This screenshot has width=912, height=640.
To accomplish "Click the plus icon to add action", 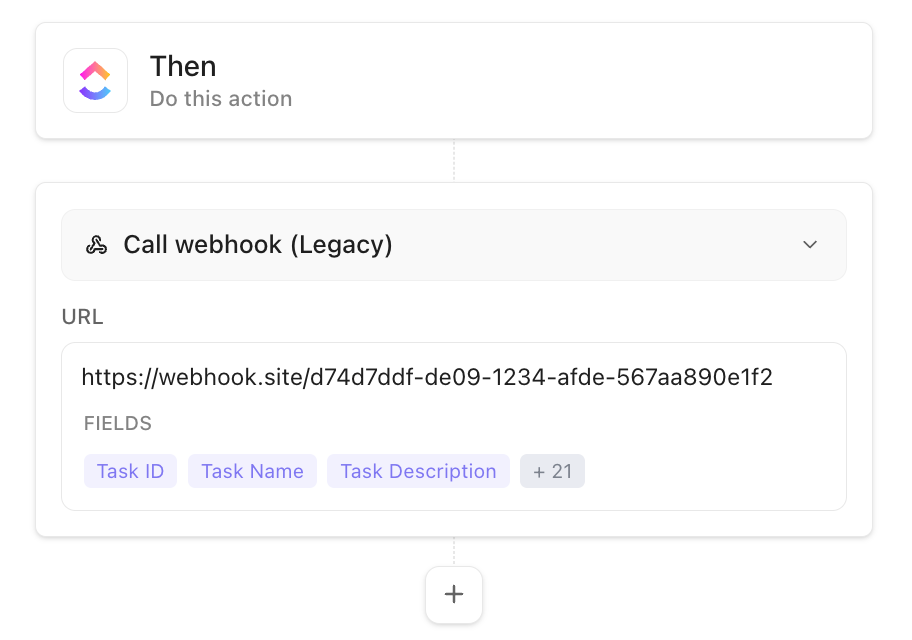I will coord(454,595).
